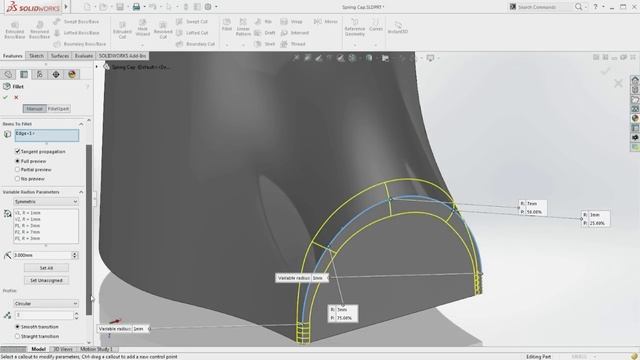The height and width of the screenshot is (360, 640).
Task: Select Boundary Boss/Base tool
Action: pyautogui.click(x=80, y=44)
